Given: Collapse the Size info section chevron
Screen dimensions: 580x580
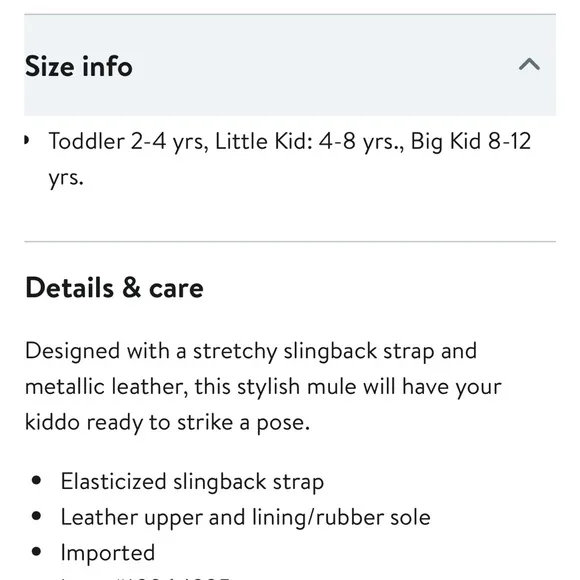Looking at the screenshot, I should point(529,64).
